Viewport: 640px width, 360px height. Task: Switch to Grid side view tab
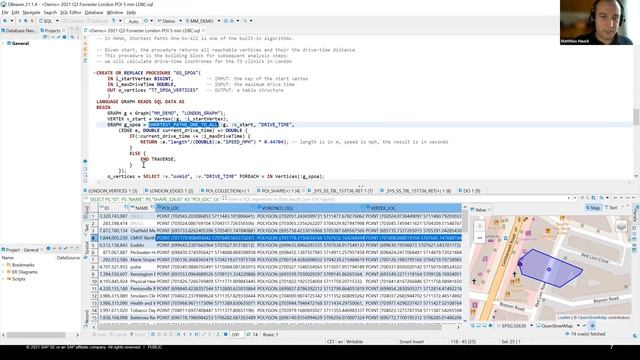click(x=86, y=211)
